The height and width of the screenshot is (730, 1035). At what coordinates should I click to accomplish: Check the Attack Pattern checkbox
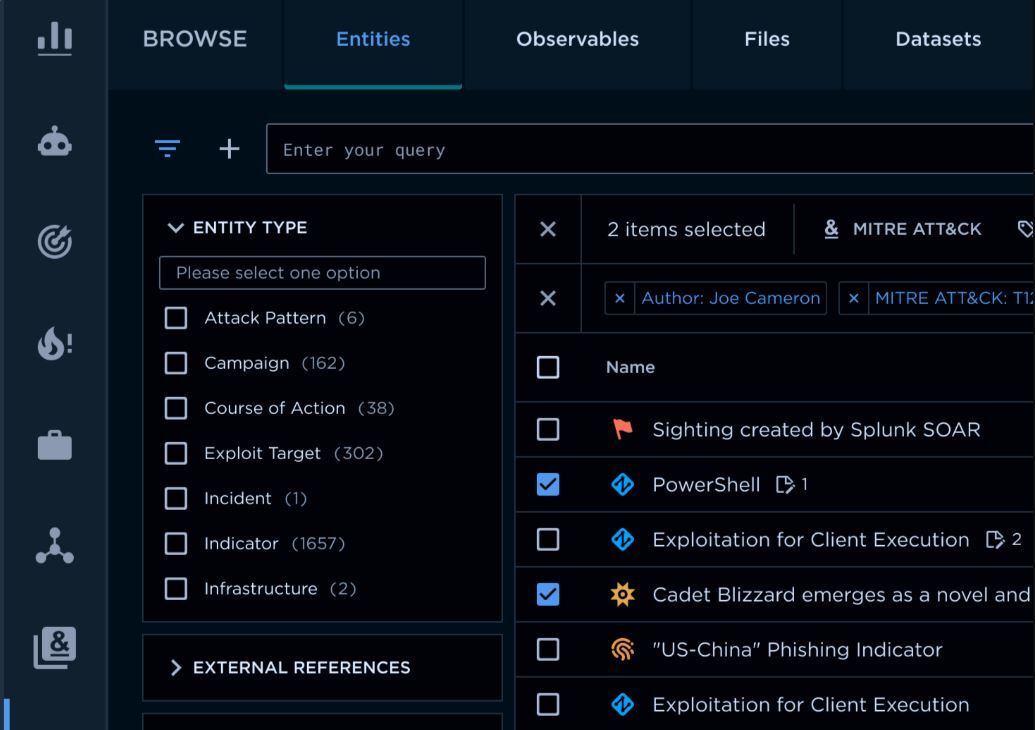(176, 318)
